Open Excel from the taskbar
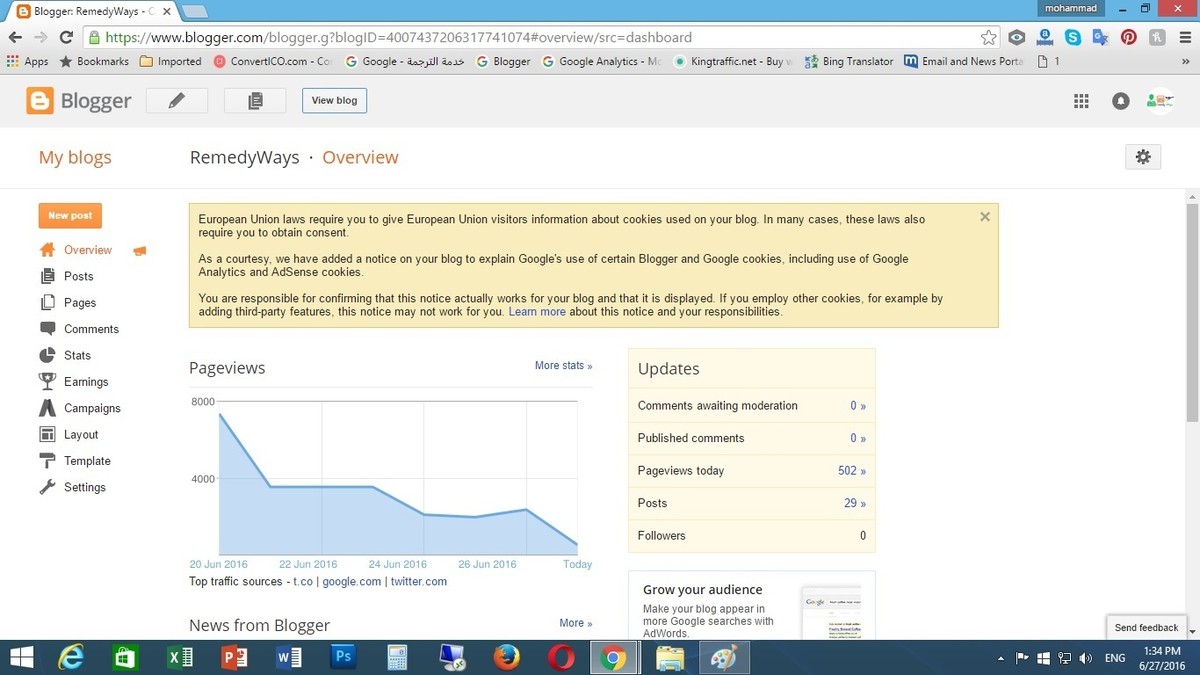 pyautogui.click(x=180, y=657)
